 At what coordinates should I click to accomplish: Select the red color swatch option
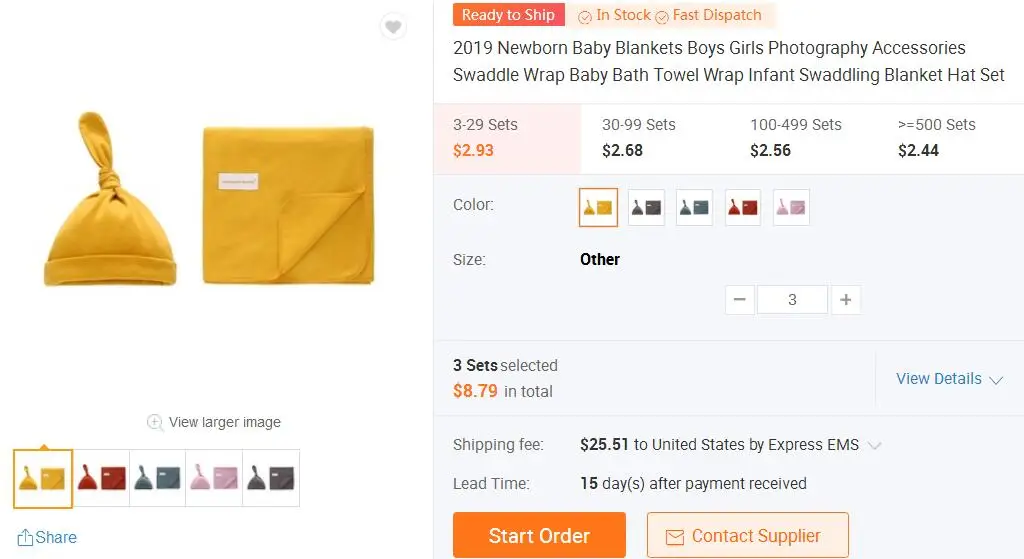[743, 207]
